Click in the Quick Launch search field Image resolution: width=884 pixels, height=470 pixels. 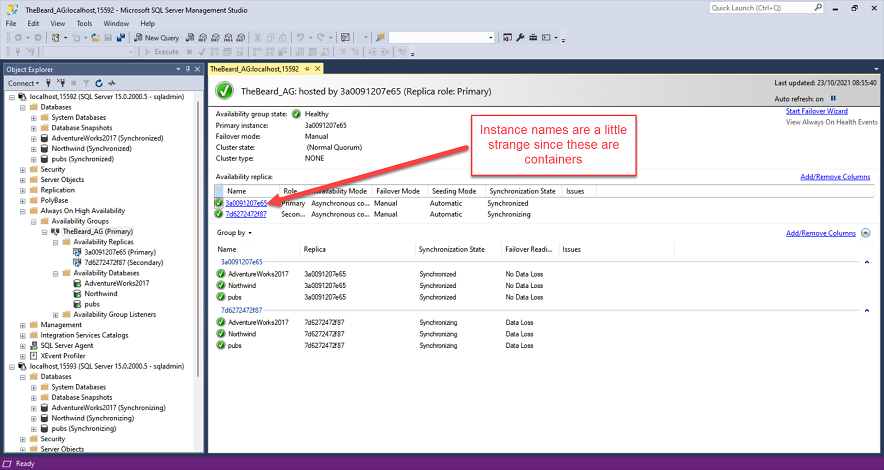click(x=761, y=8)
